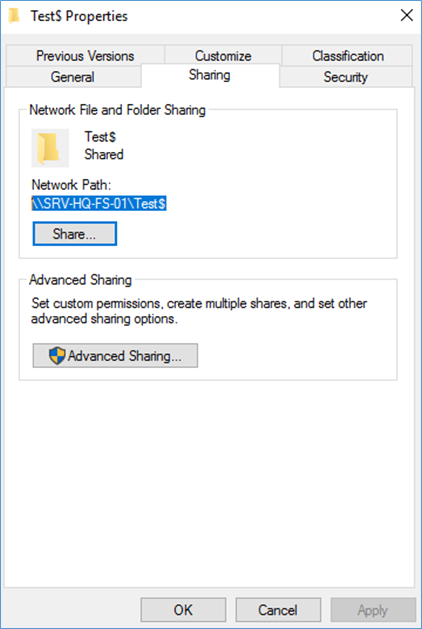The width and height of the screenshot is (422, 629).
Task: Click the Network Path label
Action: 71,185
